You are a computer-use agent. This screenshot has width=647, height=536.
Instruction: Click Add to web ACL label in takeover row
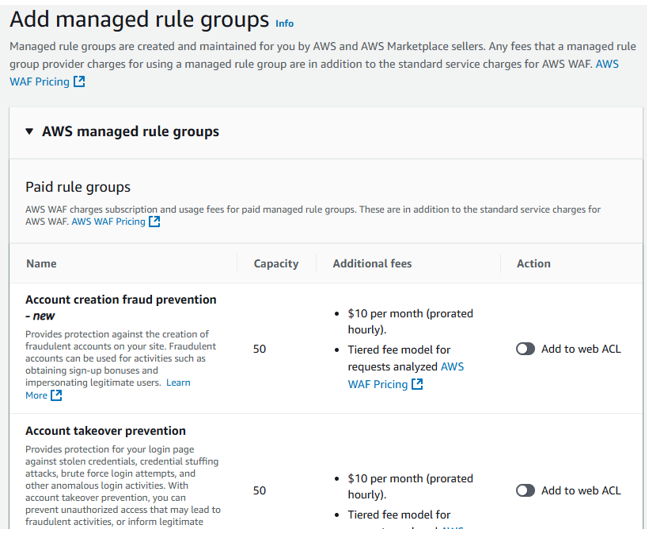point(581,491)
